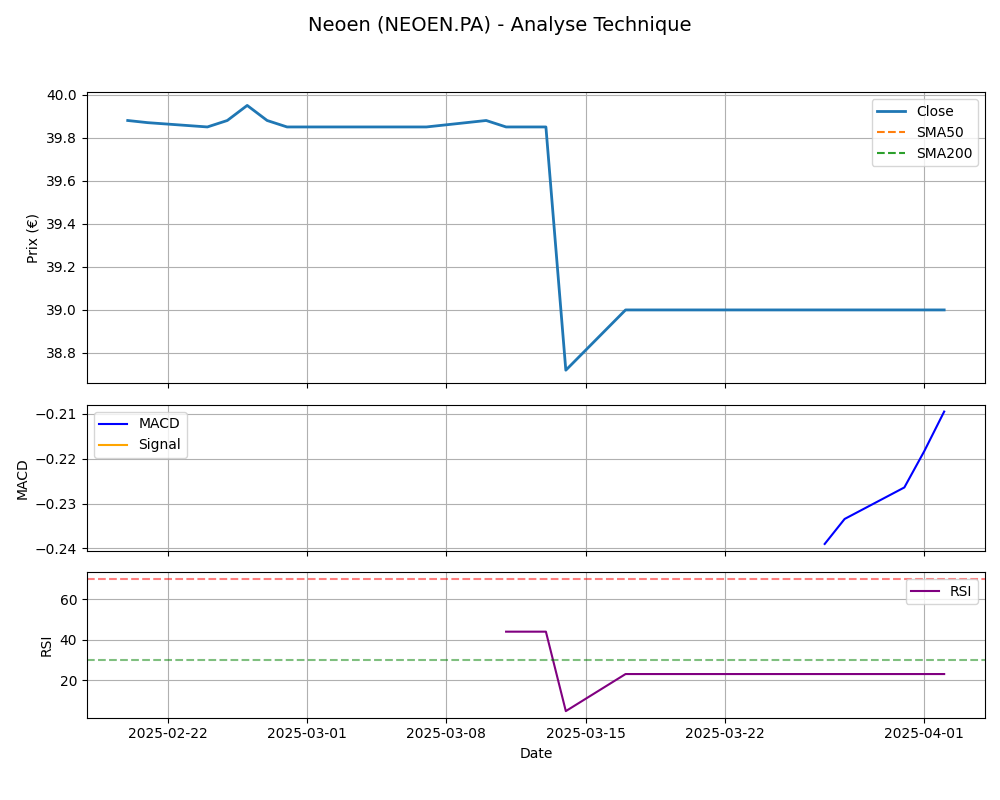1000x800 pixels.
Task: Click the orange dashed SMA50 legend sample
Action: [892, 133]
